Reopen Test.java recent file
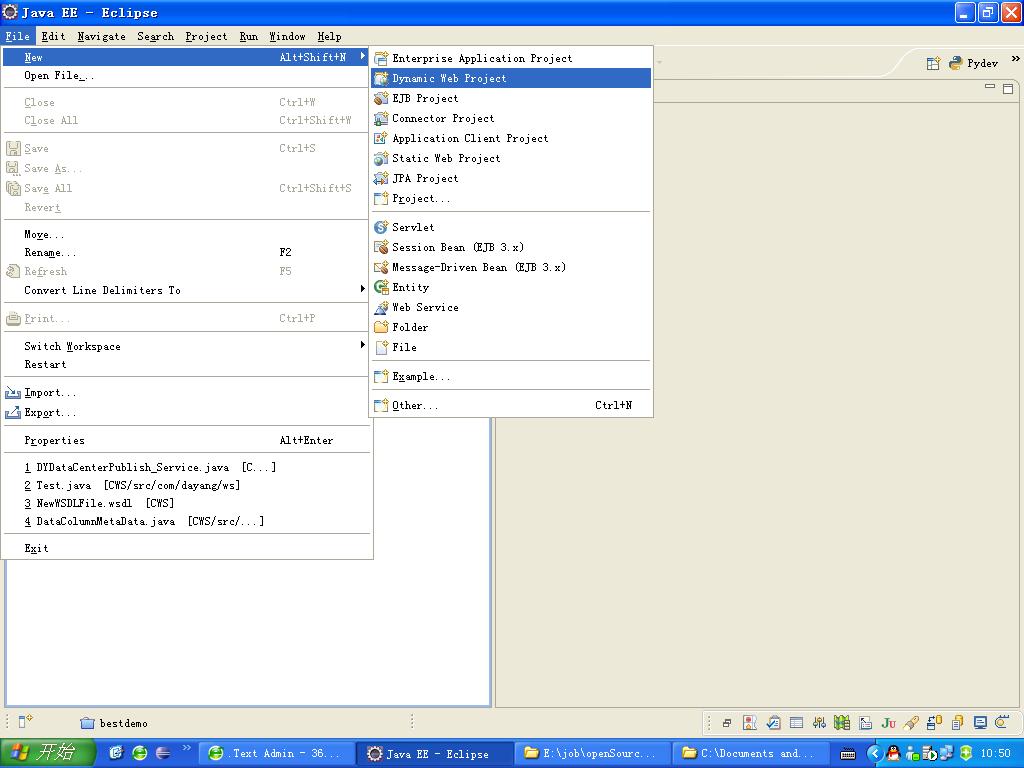Screen dimensions: 1024x768 186,486
